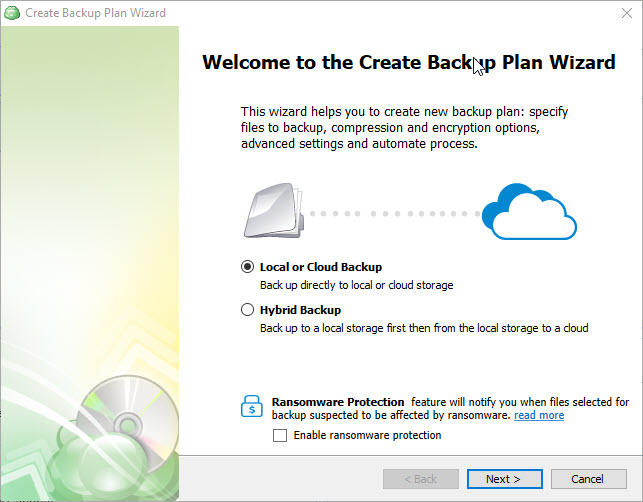Viewport: 643px width, 502px height.
Task: Click the local files folder icon
Action: point(274,211)
